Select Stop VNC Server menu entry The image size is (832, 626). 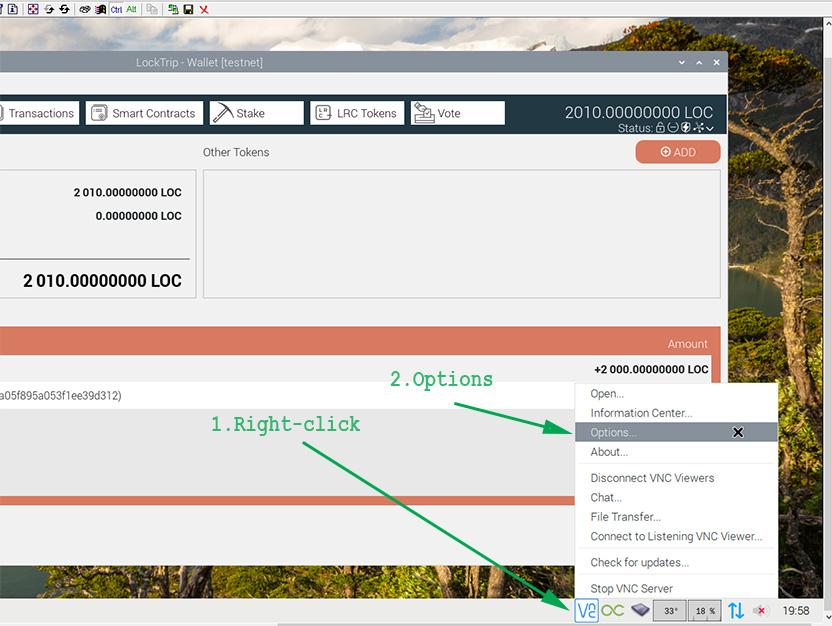tap(631, 588)
